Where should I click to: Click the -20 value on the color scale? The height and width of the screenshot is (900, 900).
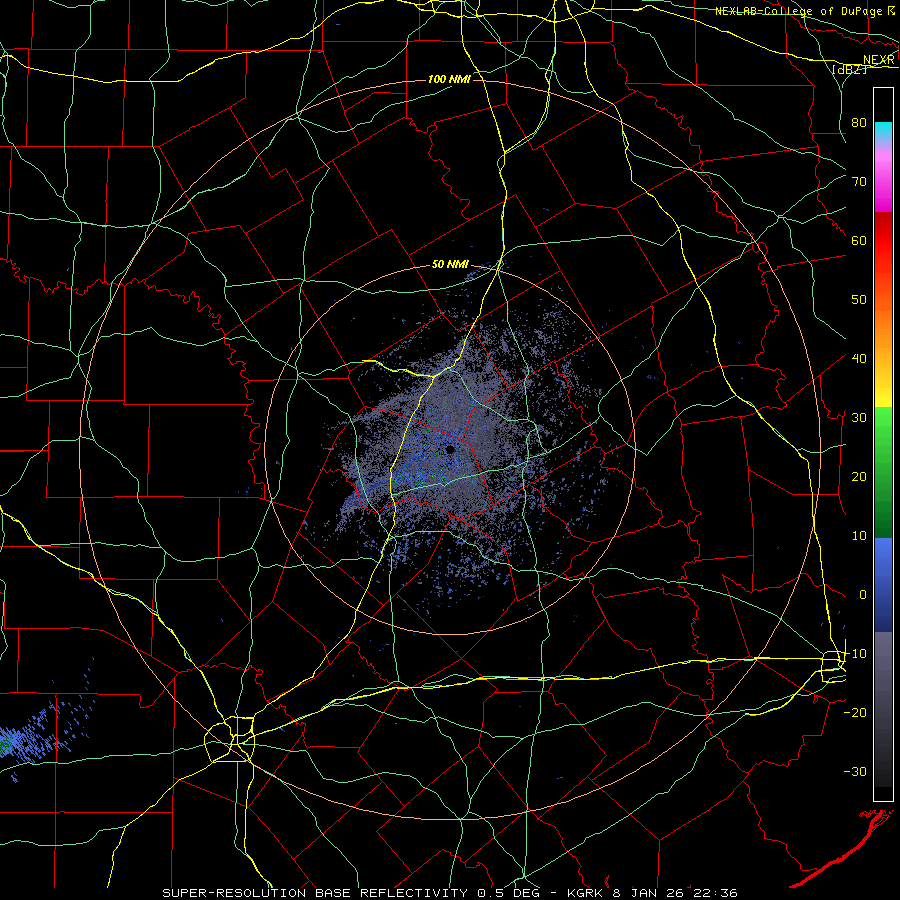855,713
